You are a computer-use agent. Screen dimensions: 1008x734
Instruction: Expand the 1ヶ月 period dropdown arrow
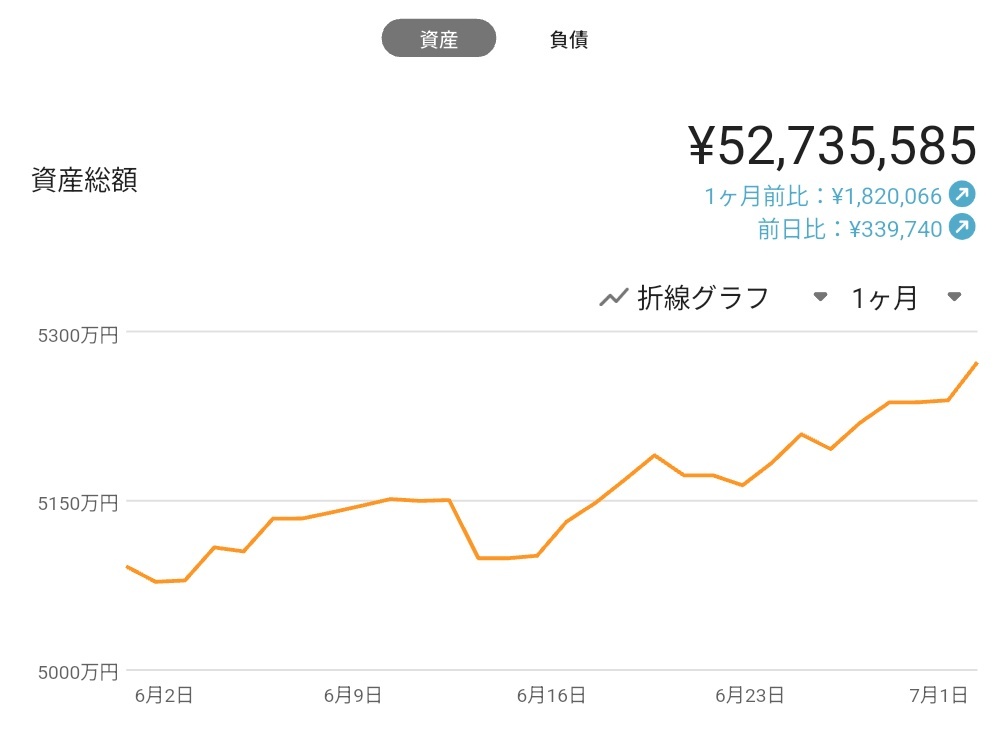(954, 297)
